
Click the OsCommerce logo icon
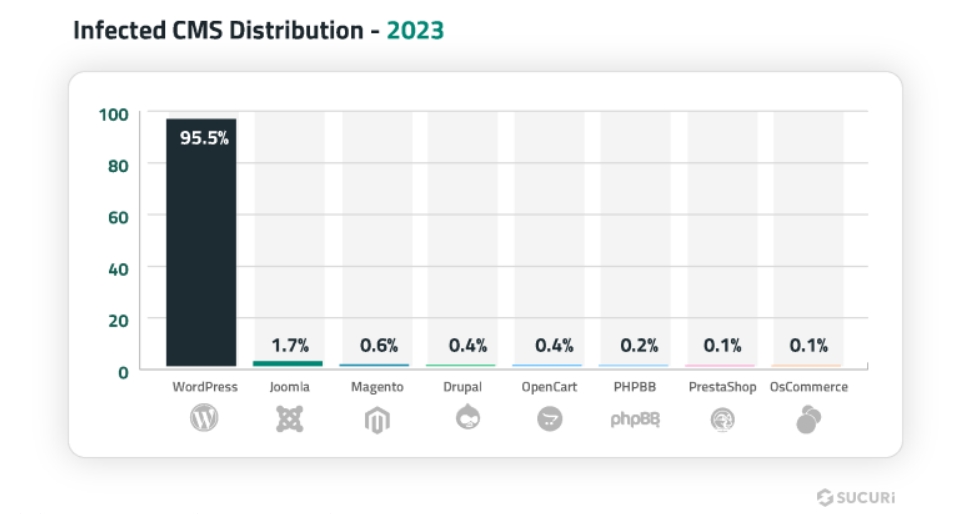tap(808, 420)
